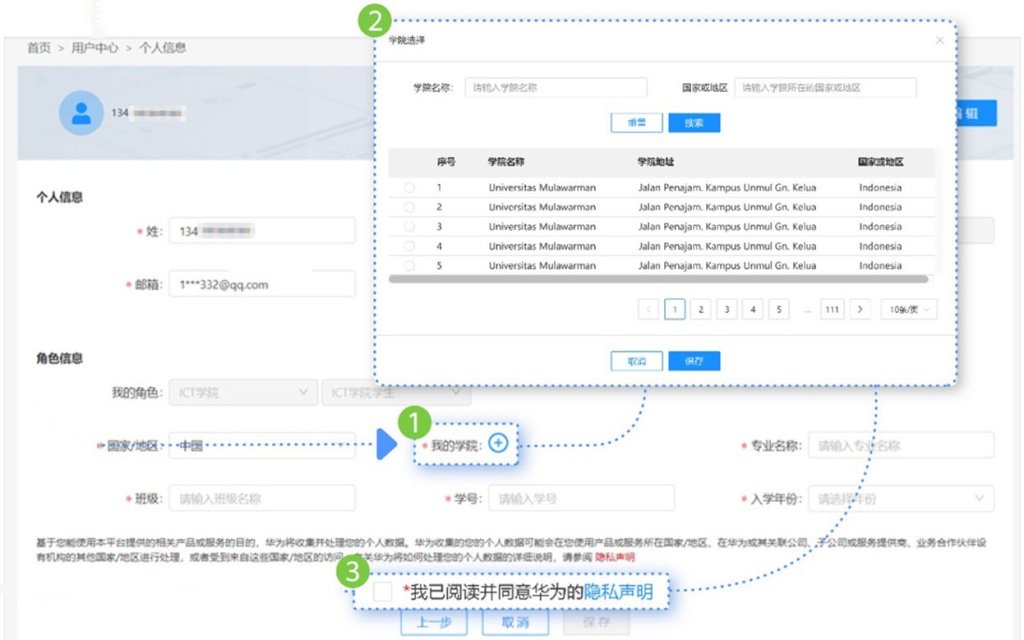The height and width of the screenshot is (640, 1024).
Task: Open the 10条/页 page size dropdown
Action: (910, 310)
